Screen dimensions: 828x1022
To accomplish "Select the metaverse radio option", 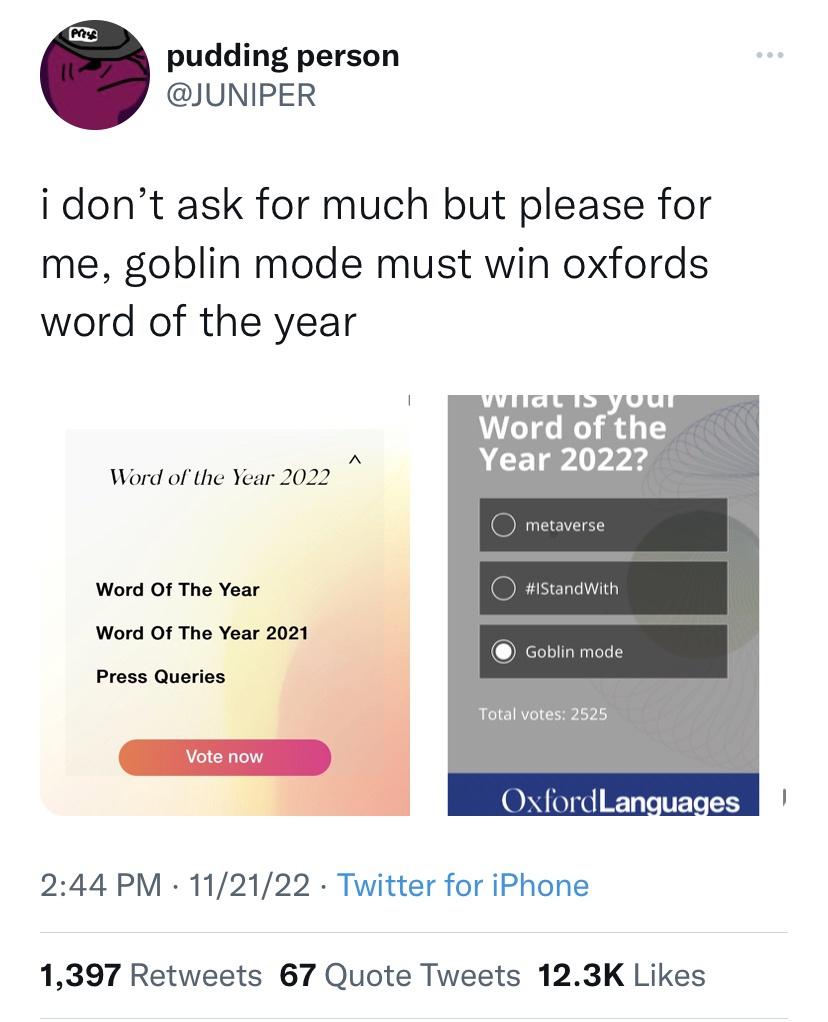I will click(502, 525).
